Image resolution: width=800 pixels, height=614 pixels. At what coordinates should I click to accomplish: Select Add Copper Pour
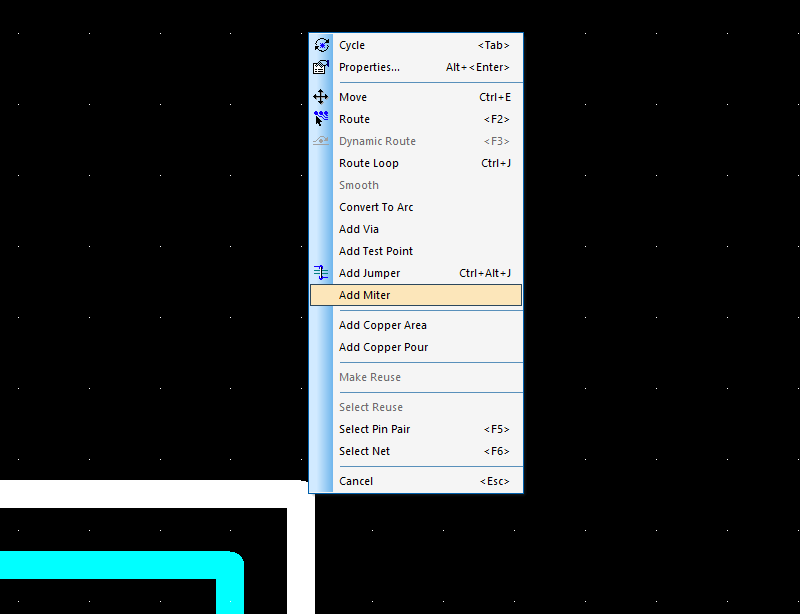(x=383, y=347)
